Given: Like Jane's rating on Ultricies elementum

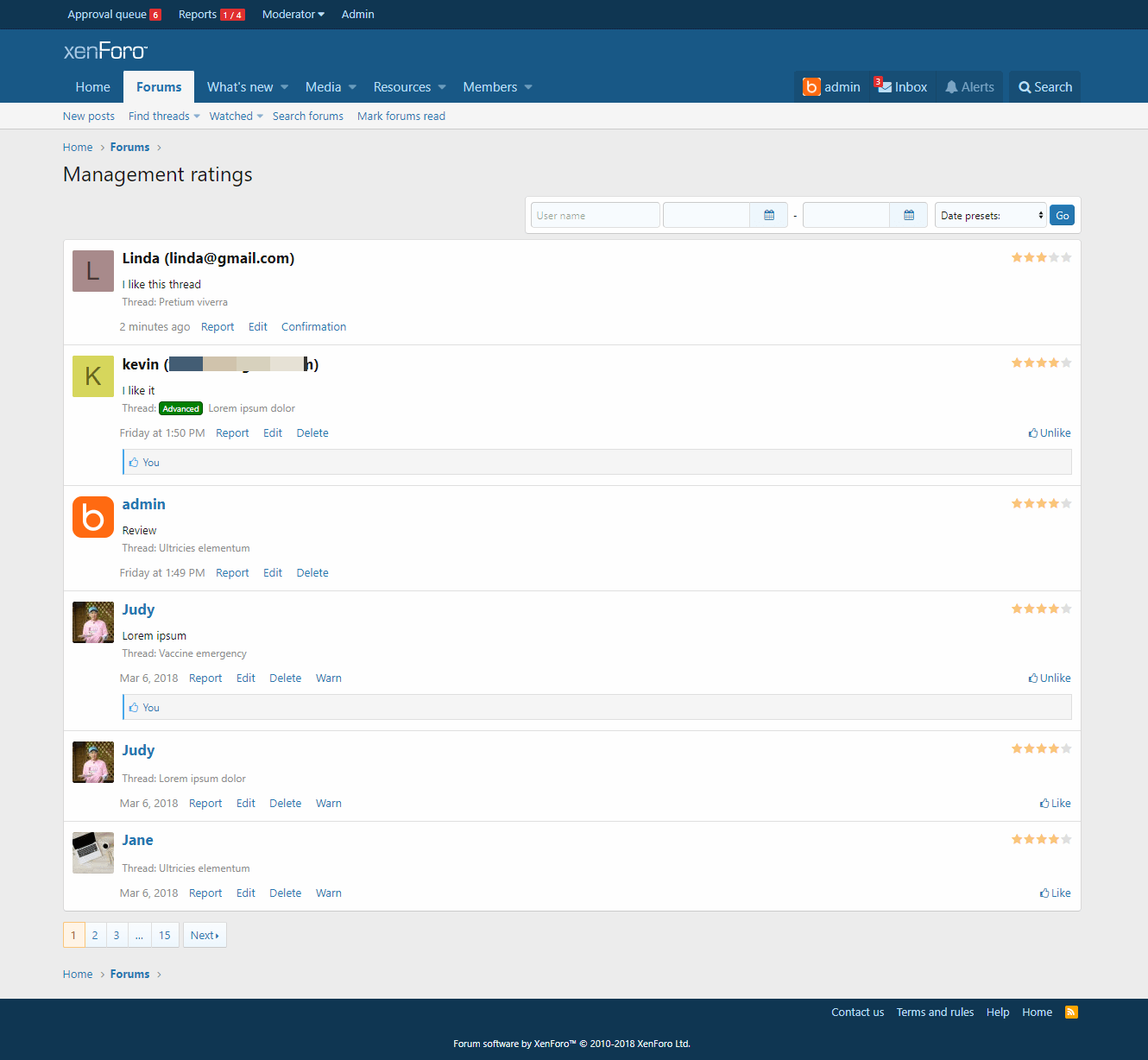Looking at the screenshot, I should pyautogui.click(x=1055, y=893).
